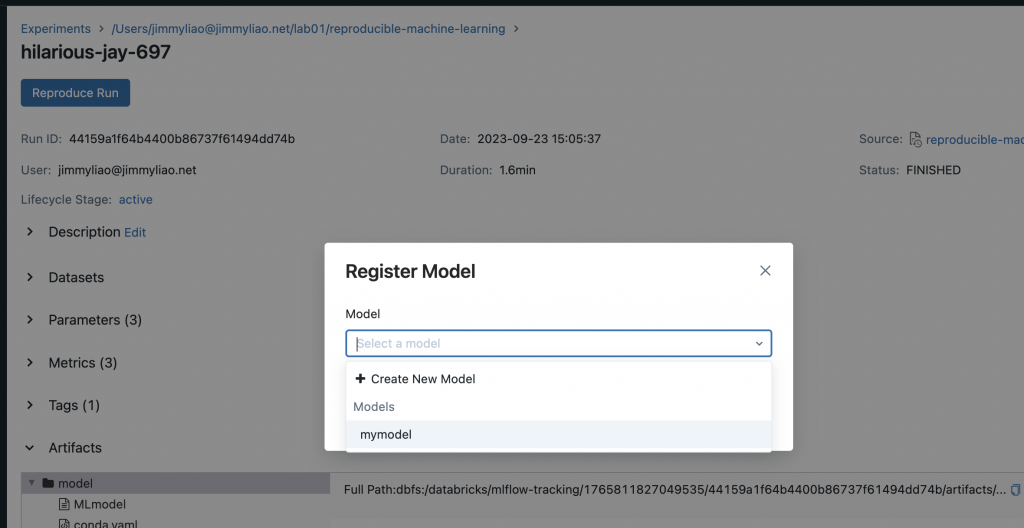Click the Run ID value text
This screenshot has width=1024, height=528.
[x=182, y=139]
